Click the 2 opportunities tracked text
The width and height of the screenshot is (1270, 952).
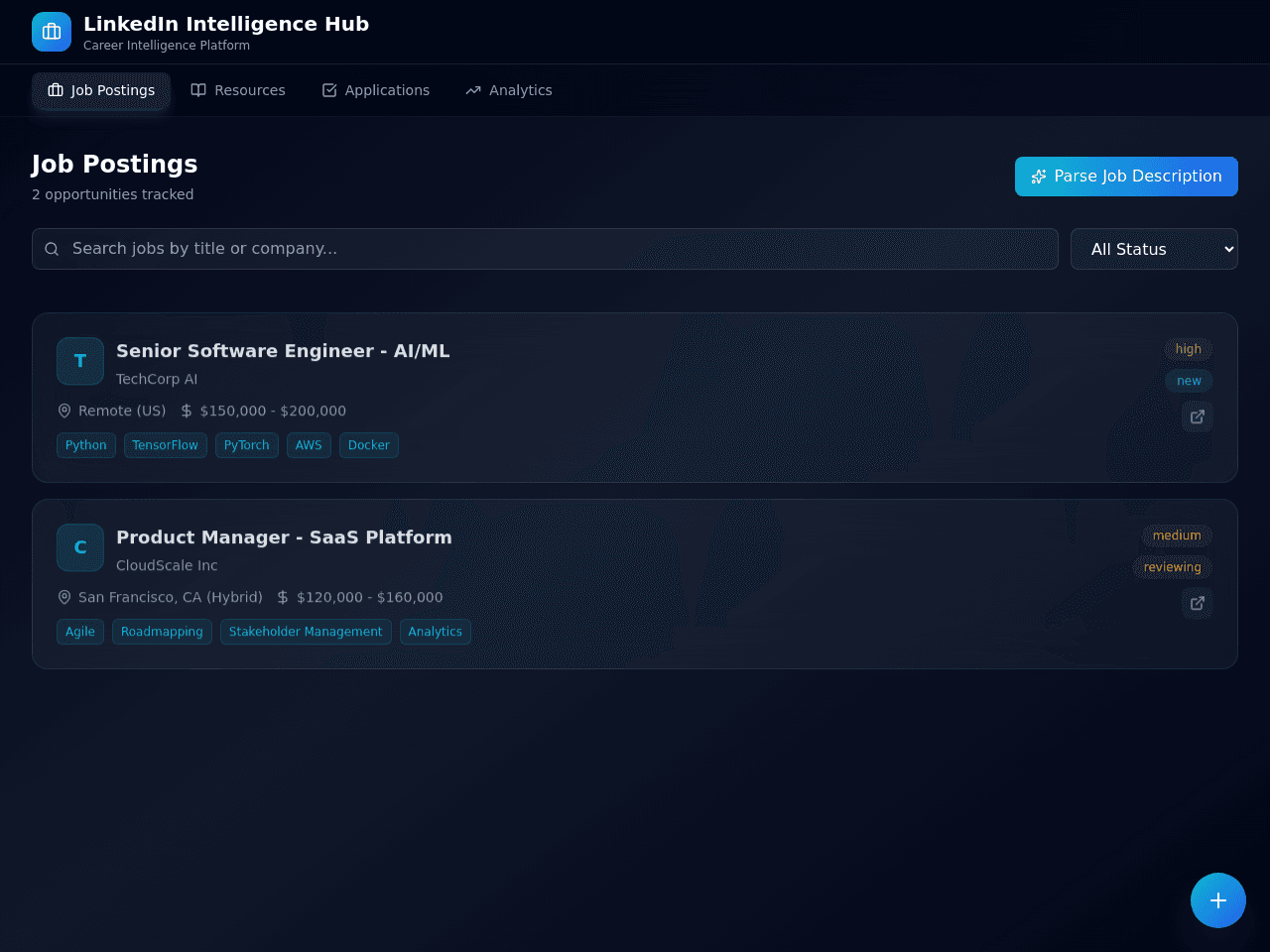tap(112, 194)
